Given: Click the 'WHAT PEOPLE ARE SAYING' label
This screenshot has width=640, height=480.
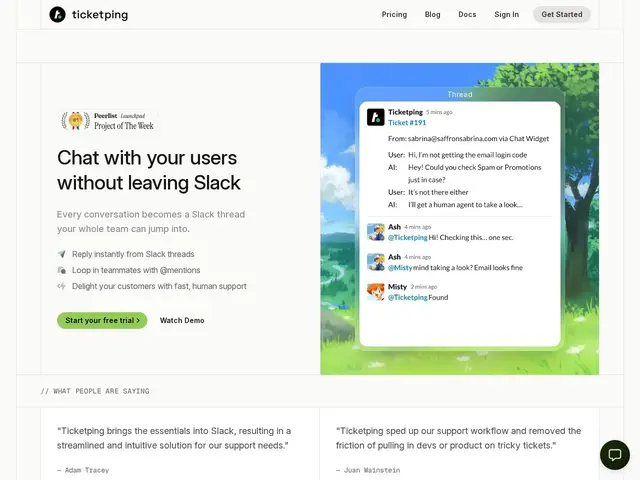Looking at the screenshot, I should tap(95, 391).
